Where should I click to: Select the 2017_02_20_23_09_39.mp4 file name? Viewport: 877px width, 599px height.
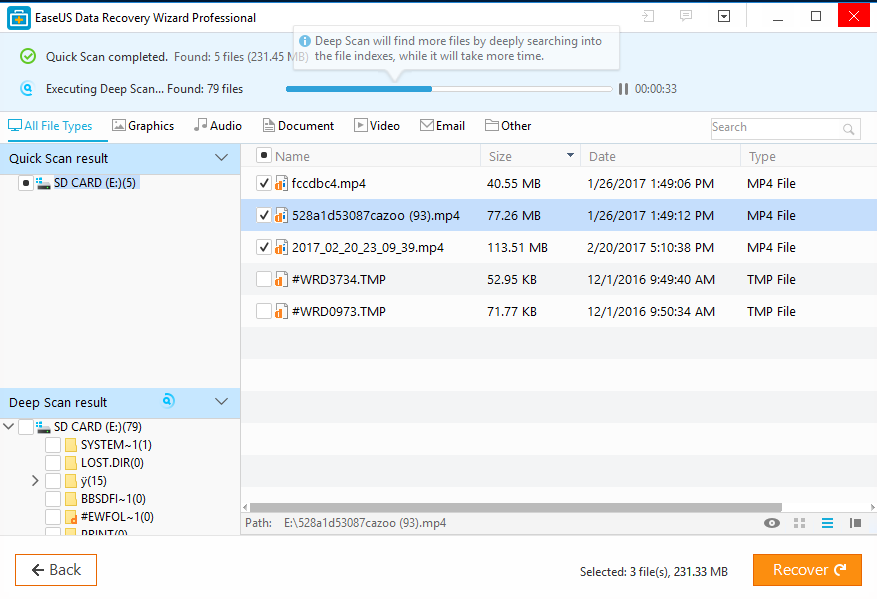(x=368, y=247)
